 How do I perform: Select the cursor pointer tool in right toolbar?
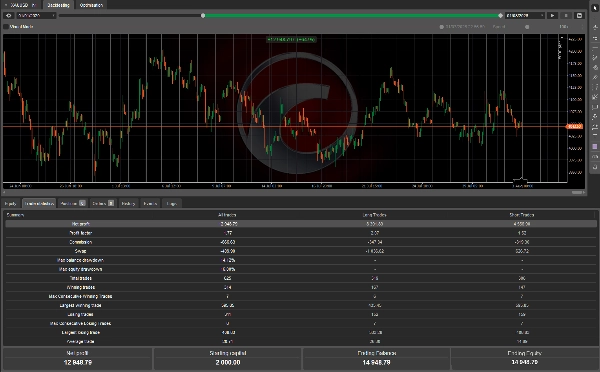click(x=595, y=8)
